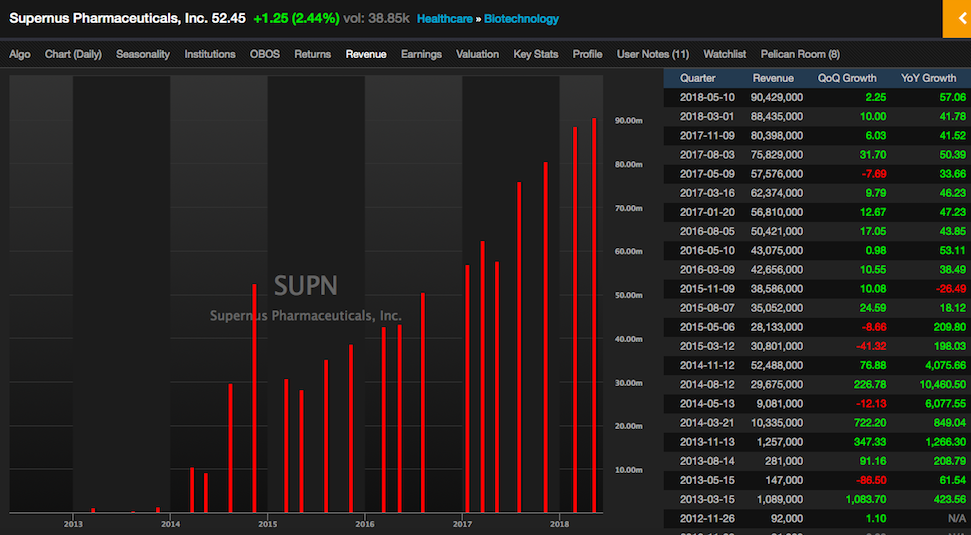The width and height of the screenshot is (971, 535).
Task: Click the 90.00m y-axis label
Action: click(x=629, y=121)
